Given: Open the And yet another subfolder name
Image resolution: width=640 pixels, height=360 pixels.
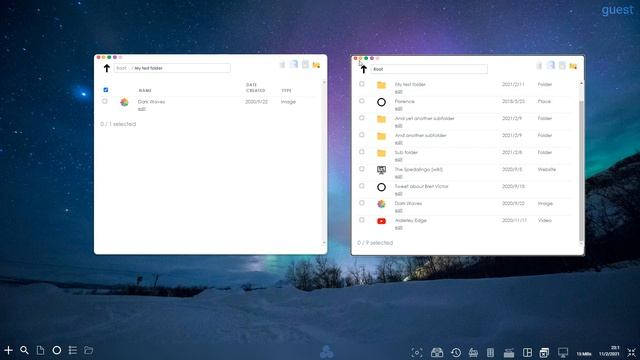Looking at the screenshot, I should coord(424,118).
